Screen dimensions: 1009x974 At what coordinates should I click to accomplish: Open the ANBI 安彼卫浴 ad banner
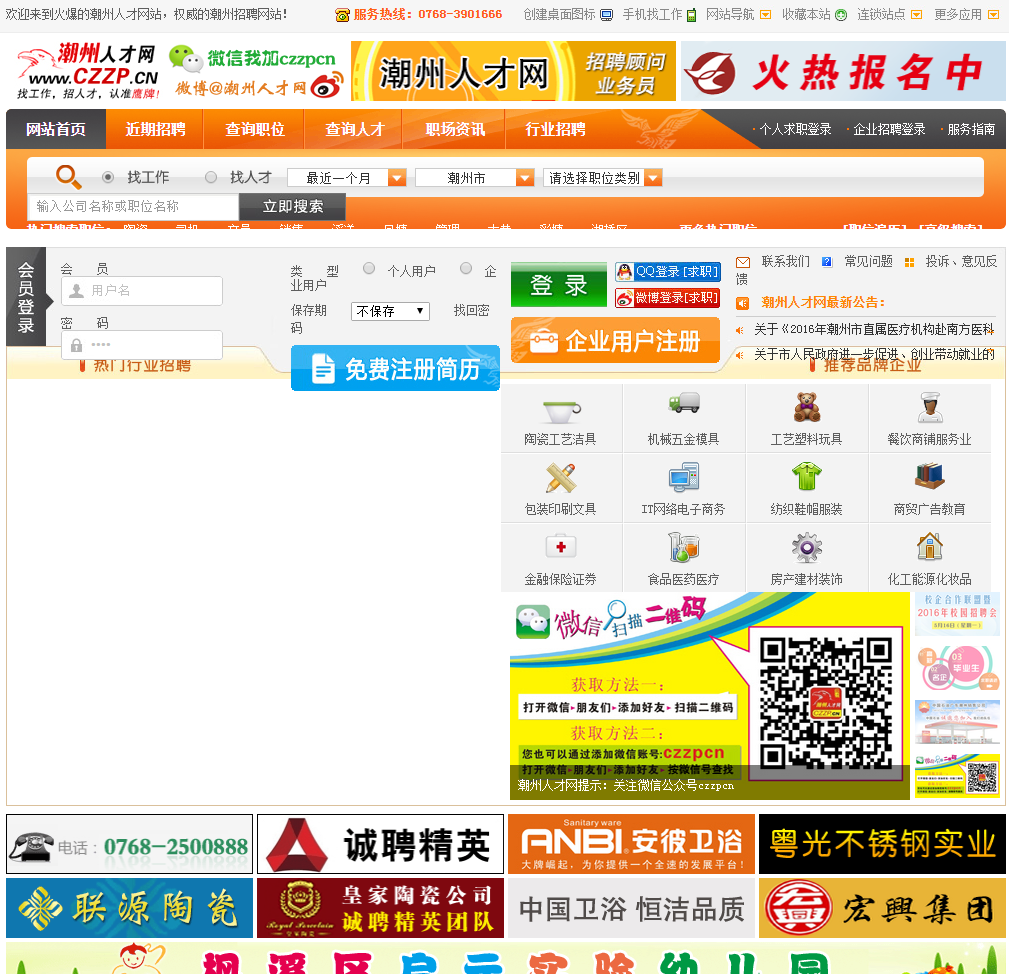pyautogui.click(x=631, y=844)
